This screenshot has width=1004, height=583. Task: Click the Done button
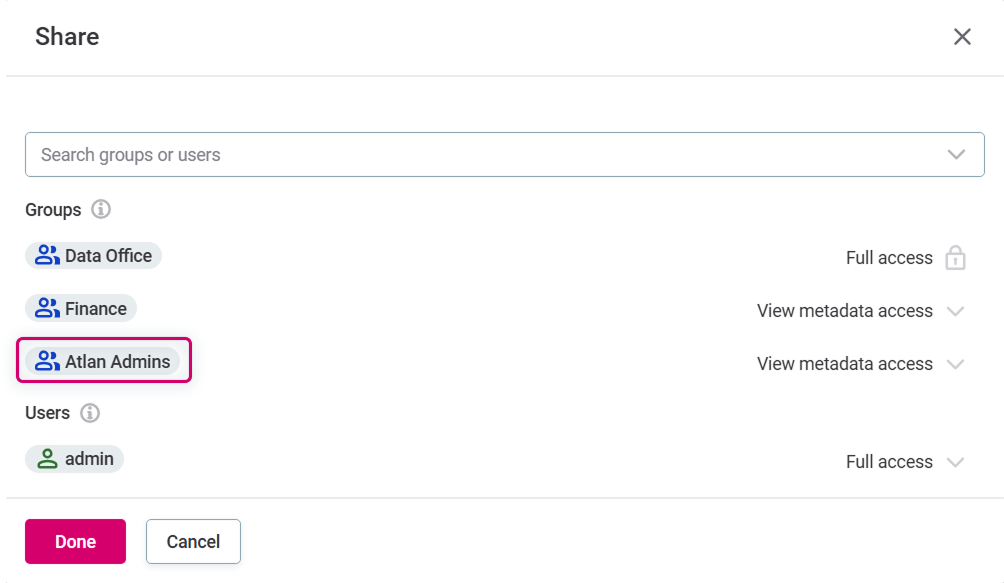pyautogui.click(x=75, y=541)
